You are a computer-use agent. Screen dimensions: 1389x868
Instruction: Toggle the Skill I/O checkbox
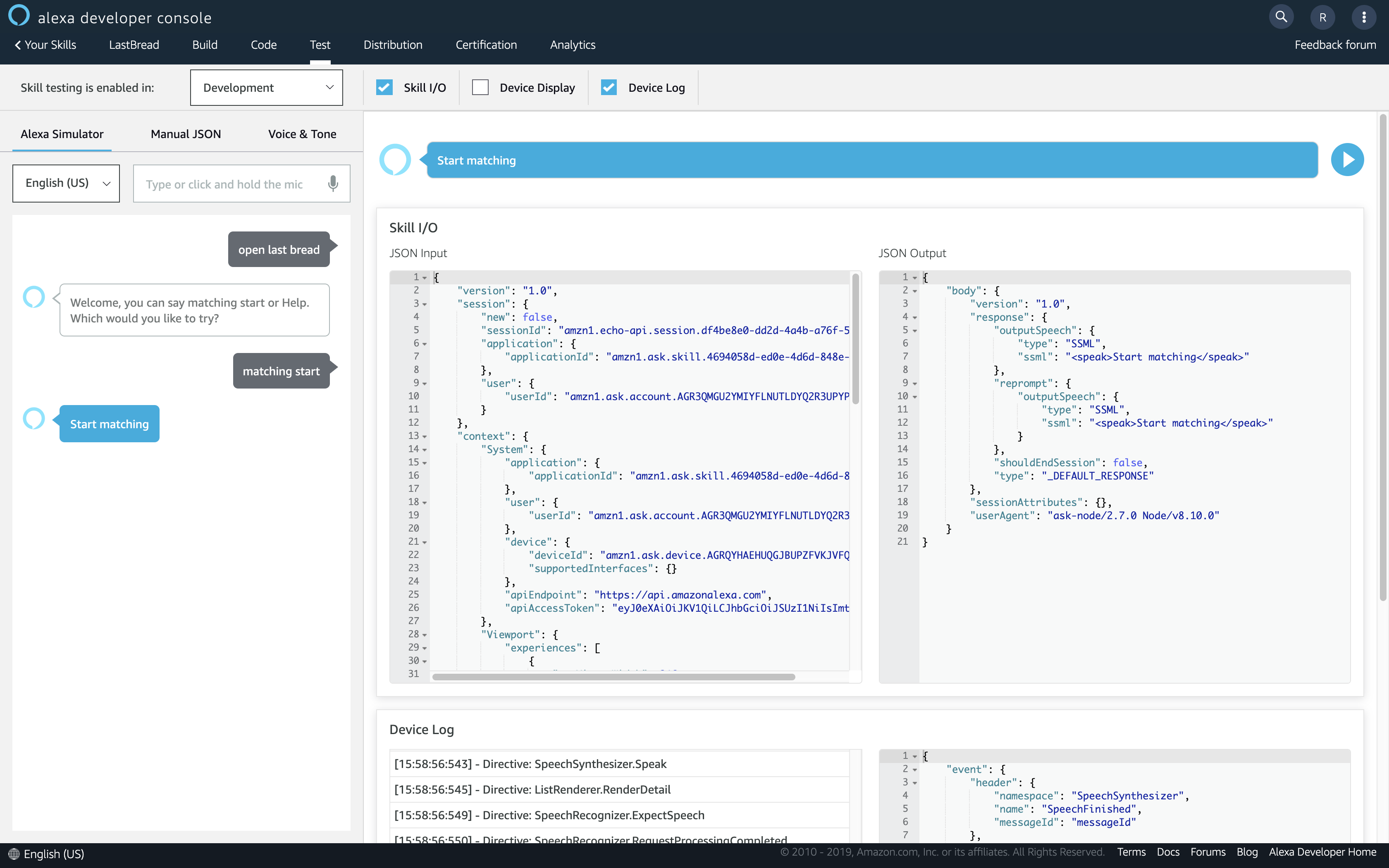[x=384, y=87]
